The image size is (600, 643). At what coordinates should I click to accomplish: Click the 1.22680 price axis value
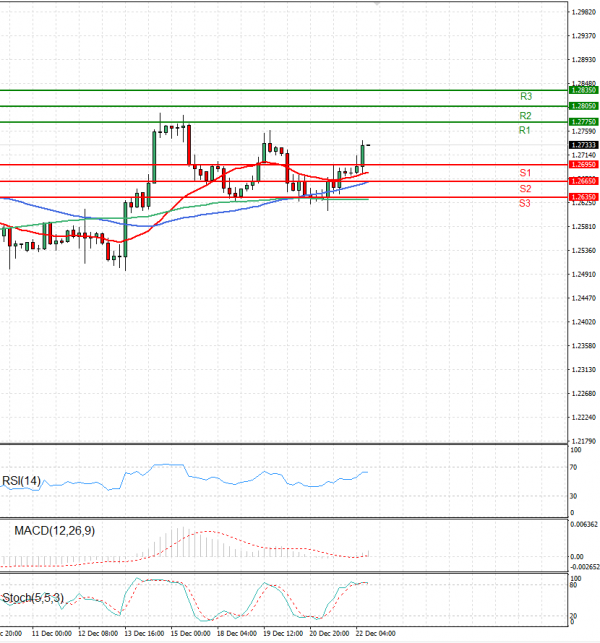point(584,393)
